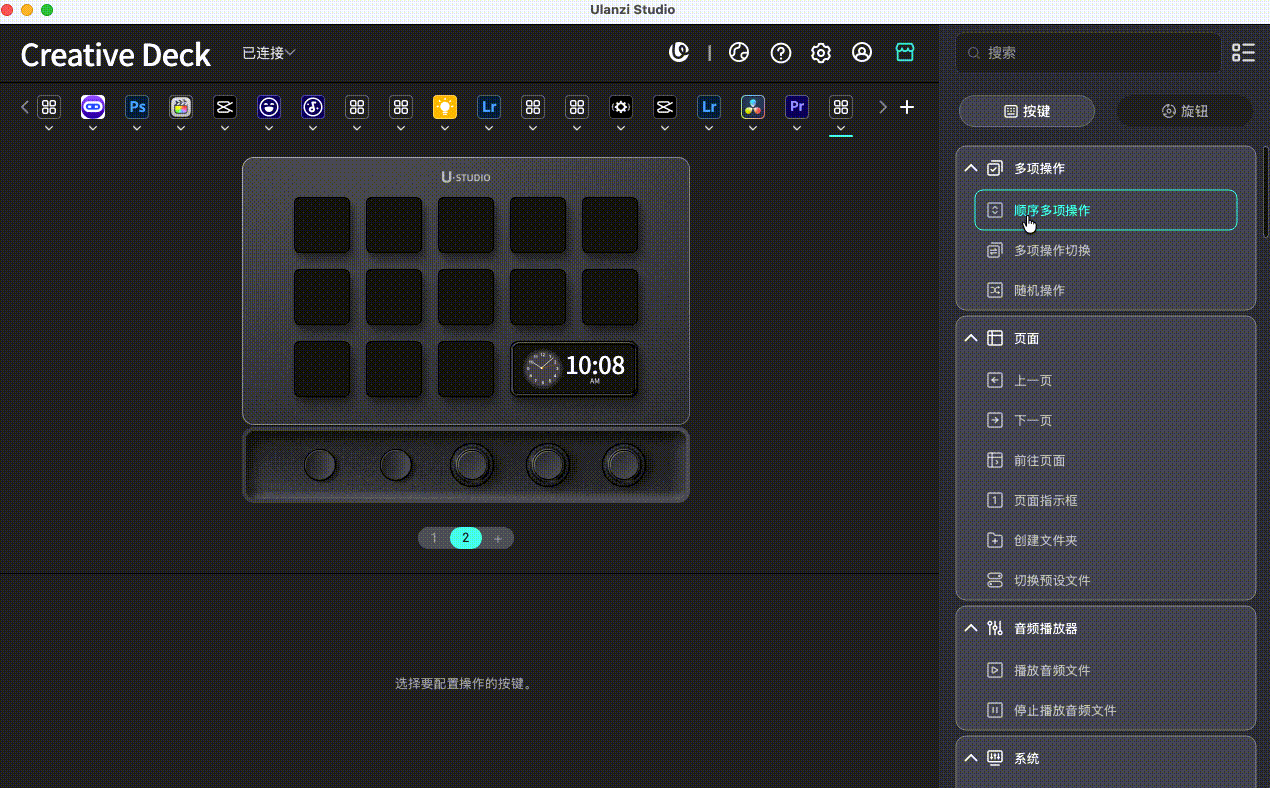
Task: Click the 搜索 search field
Action: 1090,53
